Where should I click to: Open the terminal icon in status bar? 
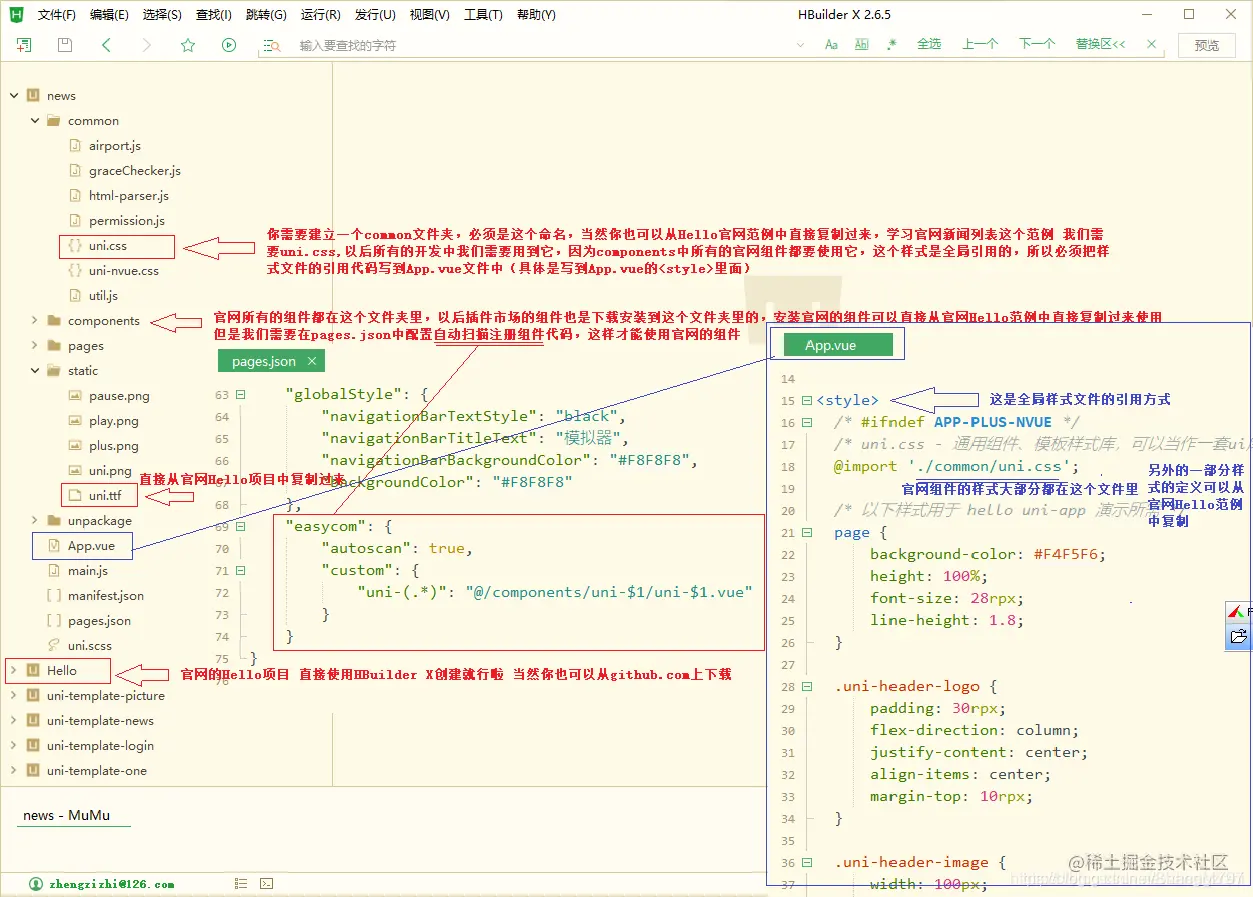point(267,884)
